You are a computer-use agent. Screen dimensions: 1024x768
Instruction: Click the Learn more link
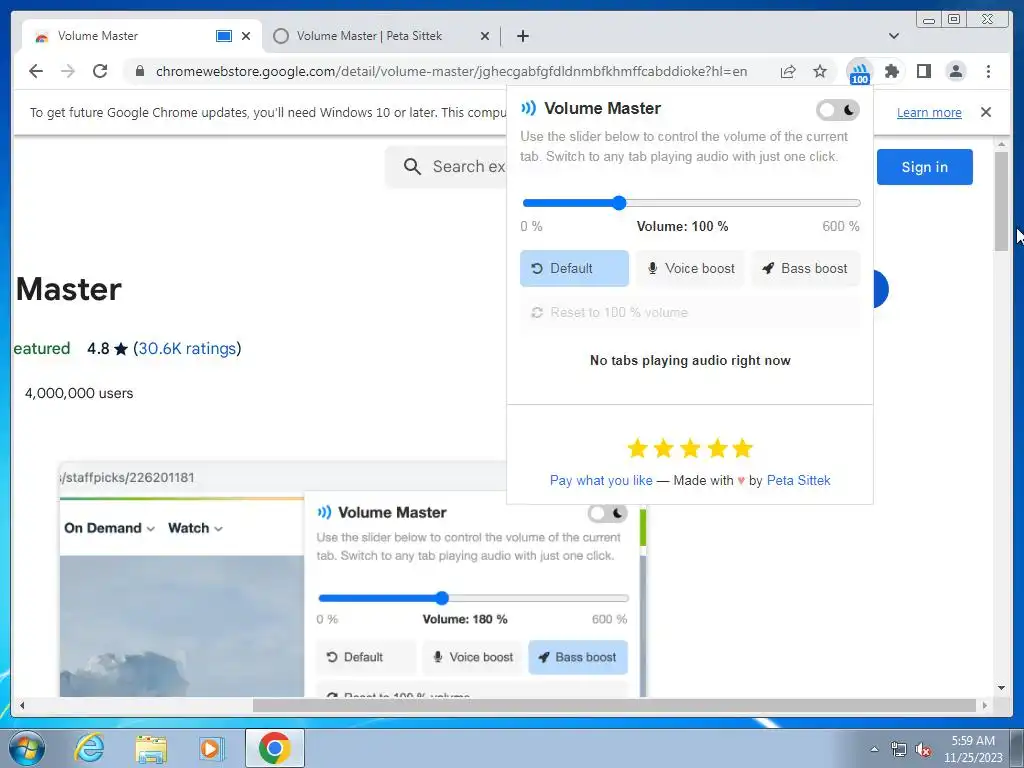(x=929, y=112)
